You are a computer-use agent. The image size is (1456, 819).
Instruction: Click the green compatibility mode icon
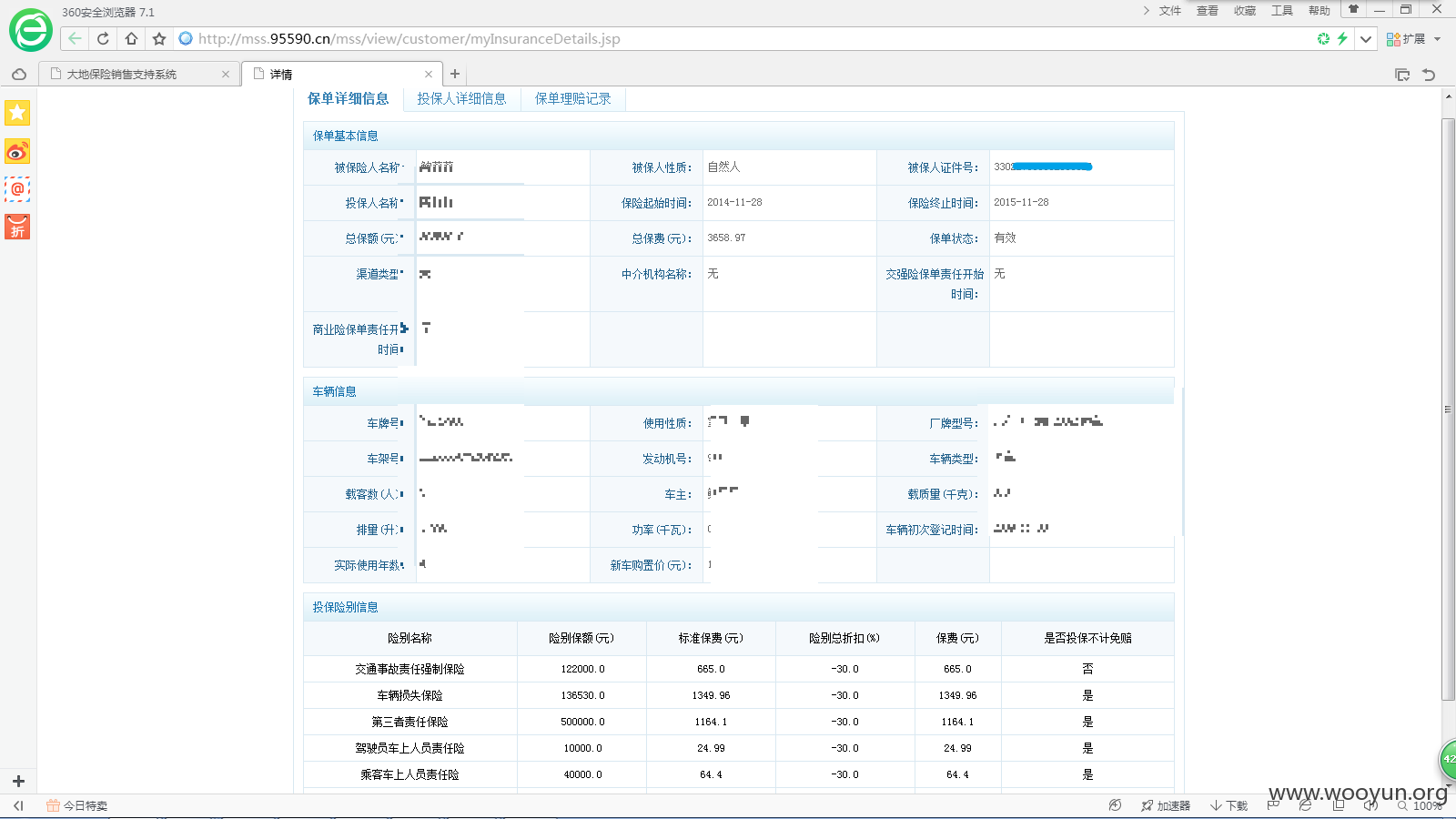click(x=1323, y=38)
